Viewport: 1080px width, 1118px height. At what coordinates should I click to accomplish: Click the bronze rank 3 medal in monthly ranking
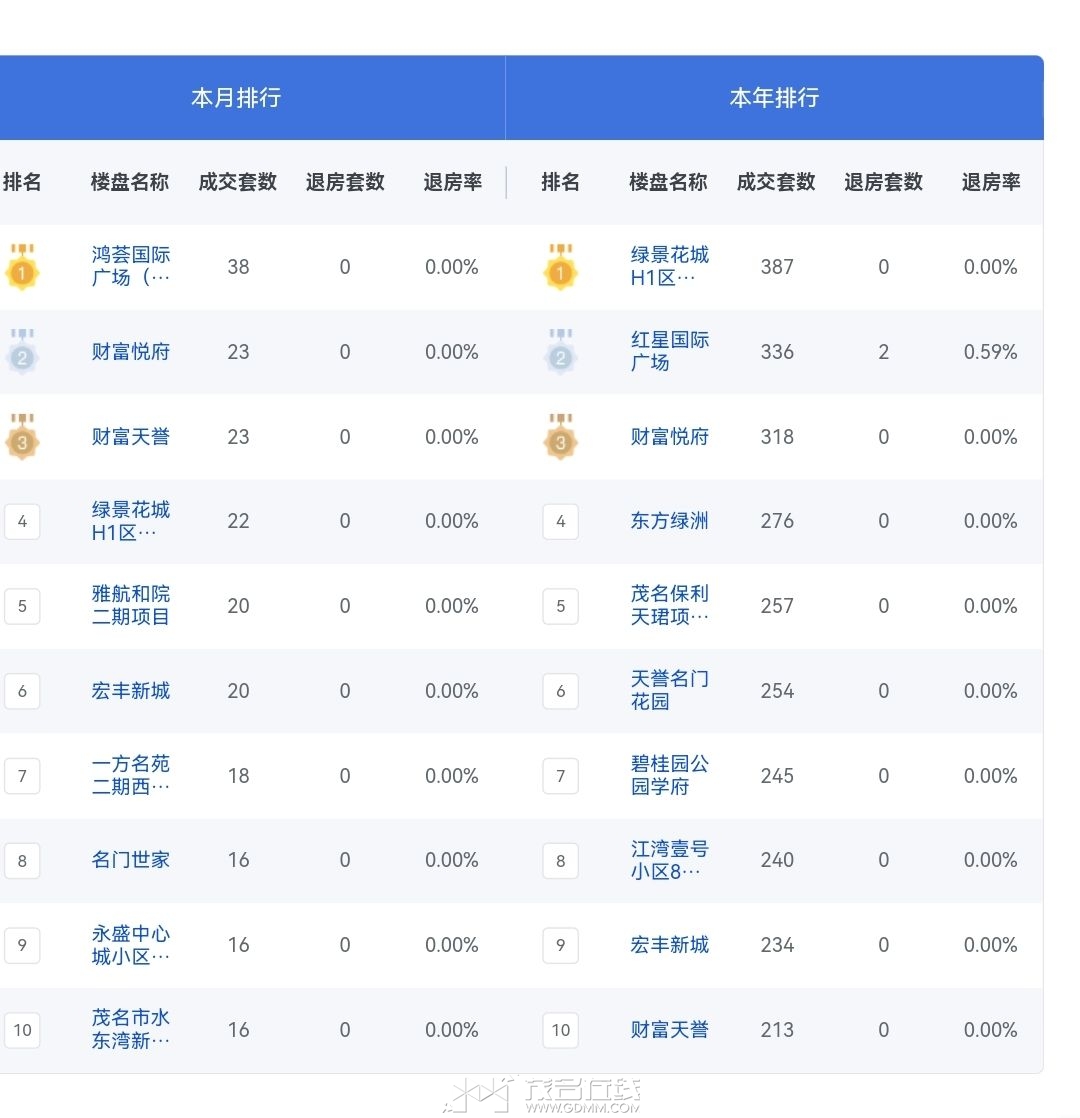[x=22, y=438]
